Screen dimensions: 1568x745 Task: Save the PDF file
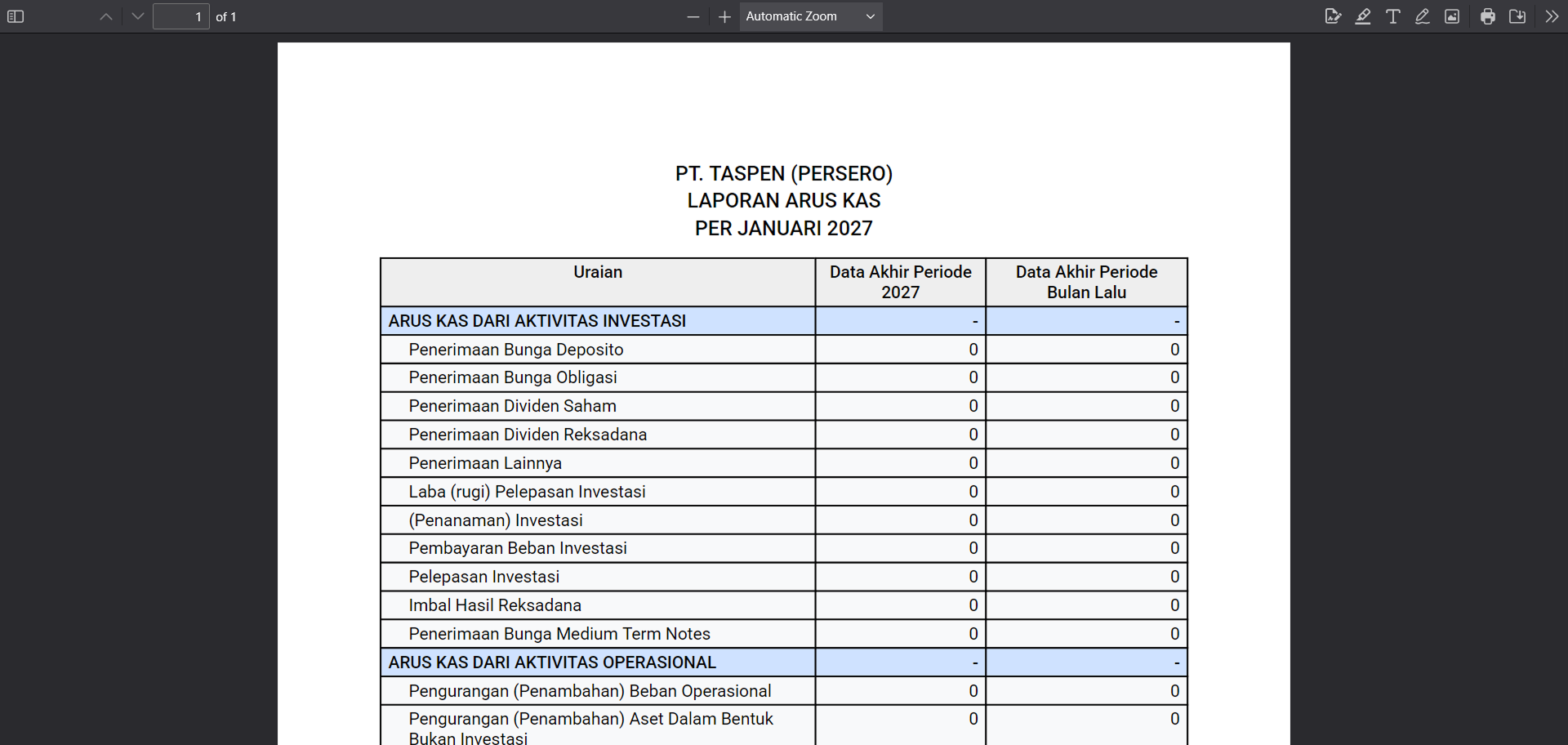(1517, 16)
